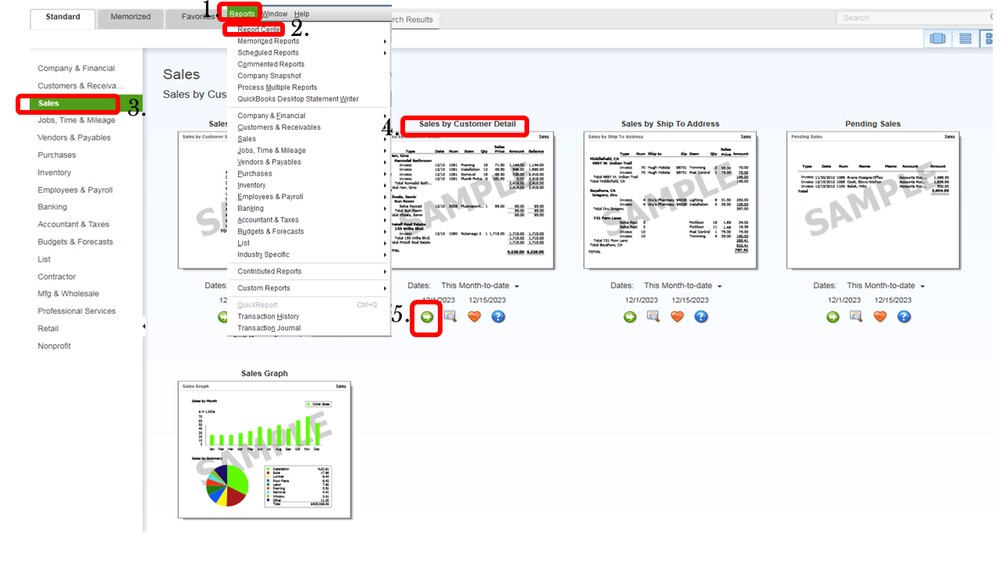Open info preview for Sales by Ship To Address
The width and height of the screenshot is (999, 562).
pyautogui.click(x=653, y=316)
